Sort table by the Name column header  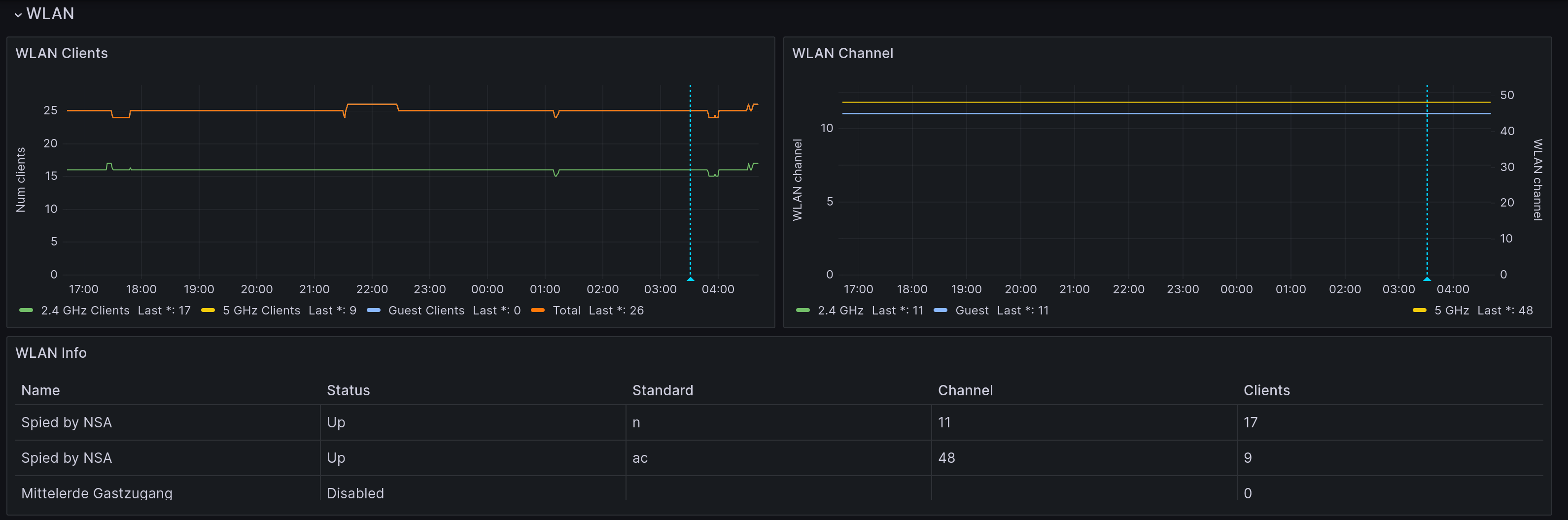point(41,390)
